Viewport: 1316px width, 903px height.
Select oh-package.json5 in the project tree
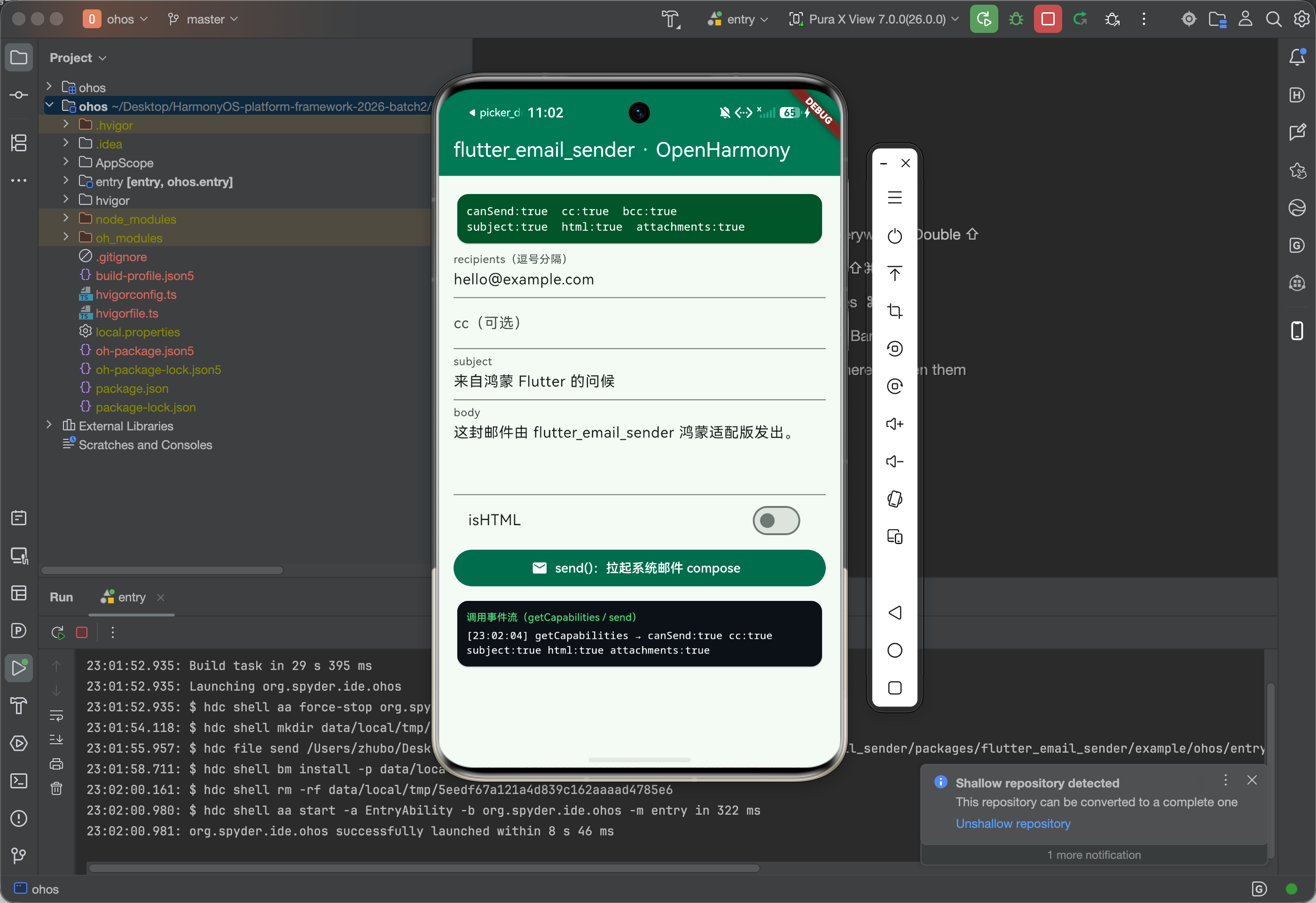point(144,351)
